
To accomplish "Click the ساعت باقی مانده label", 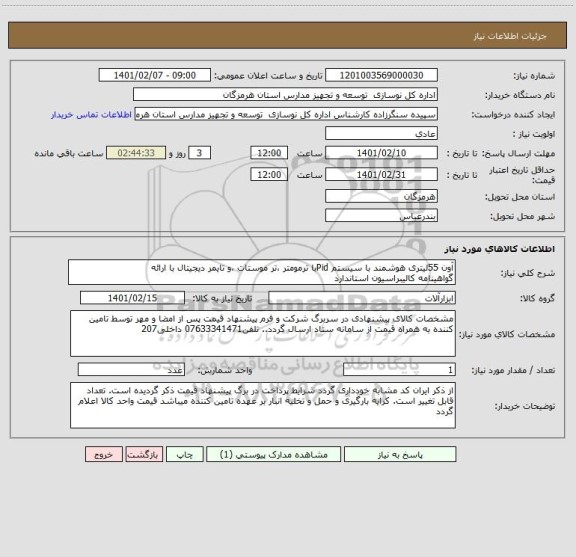I will pyautogui.click(x=69, y=153).
